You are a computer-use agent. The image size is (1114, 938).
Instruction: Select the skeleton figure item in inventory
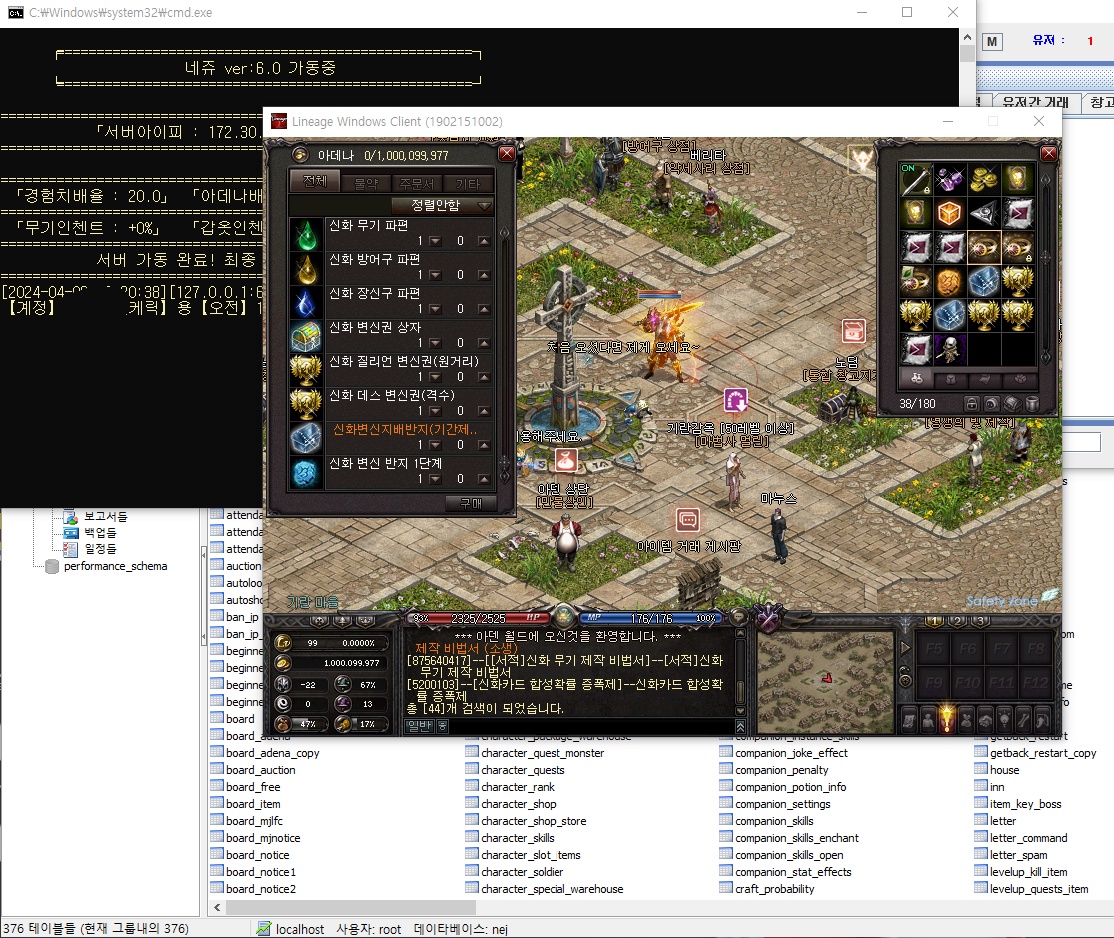coord(949,349)
